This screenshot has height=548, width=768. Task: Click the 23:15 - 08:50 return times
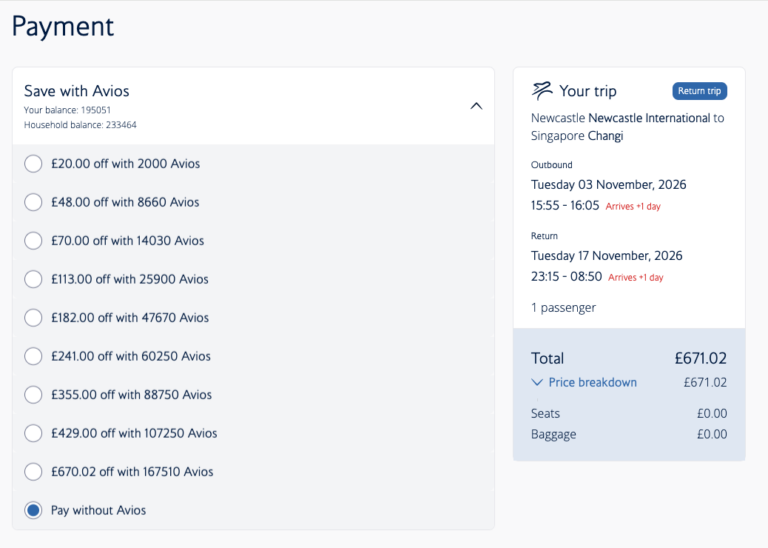click(x=566, y=277)
